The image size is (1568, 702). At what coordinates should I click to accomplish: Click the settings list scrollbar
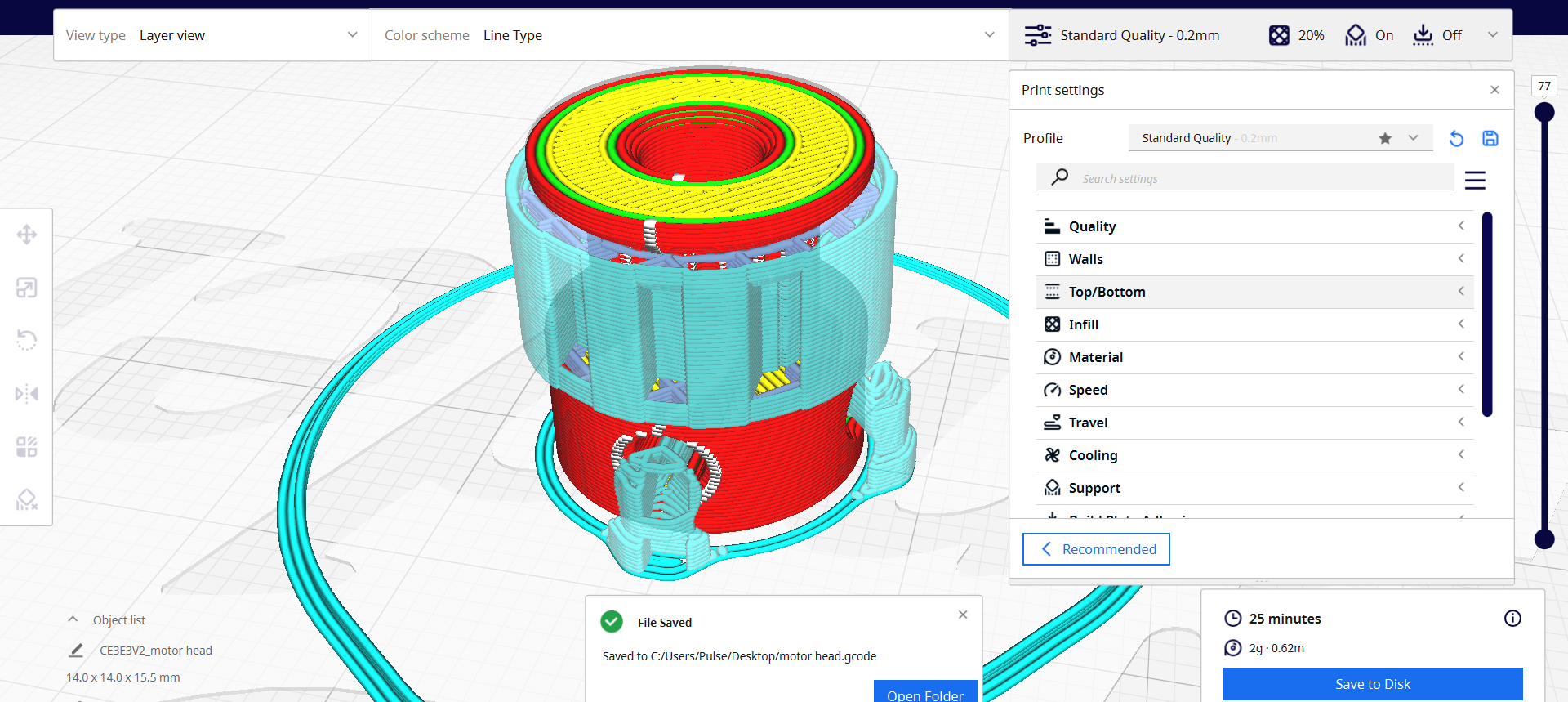pyautogui.click(x=1487, y=314)
